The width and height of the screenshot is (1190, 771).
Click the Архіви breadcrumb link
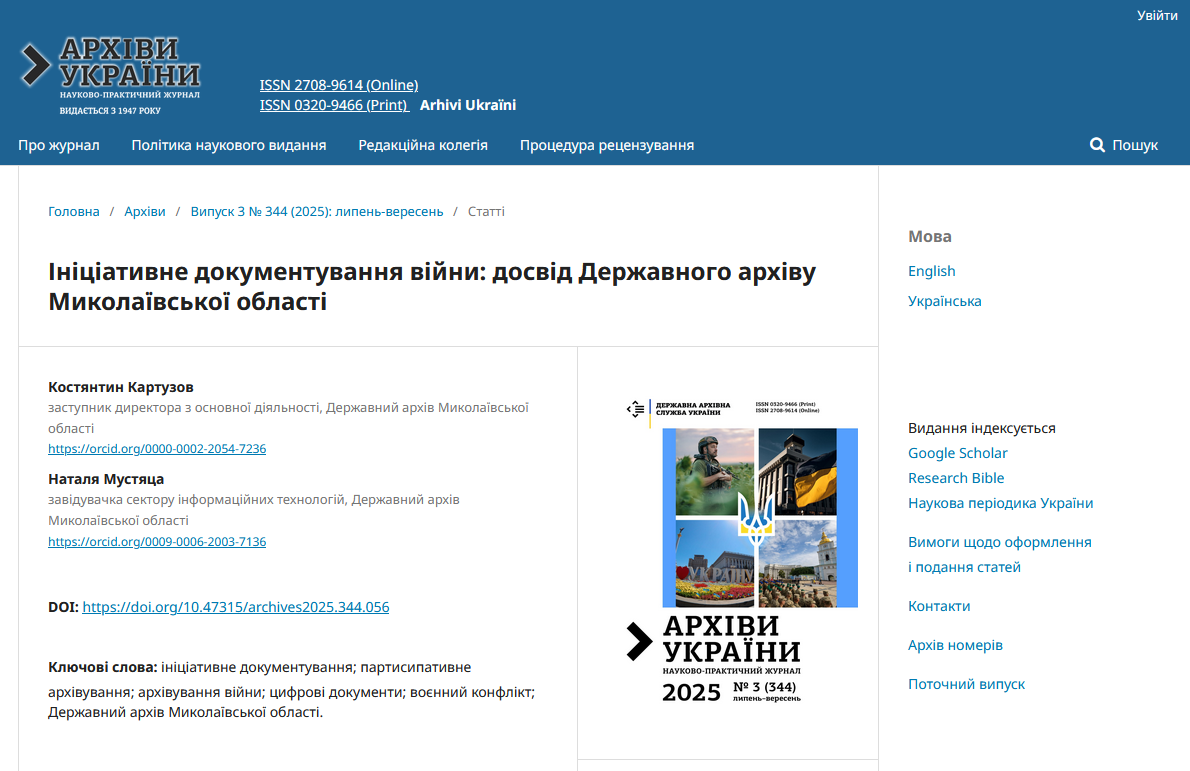click(145, 211)
